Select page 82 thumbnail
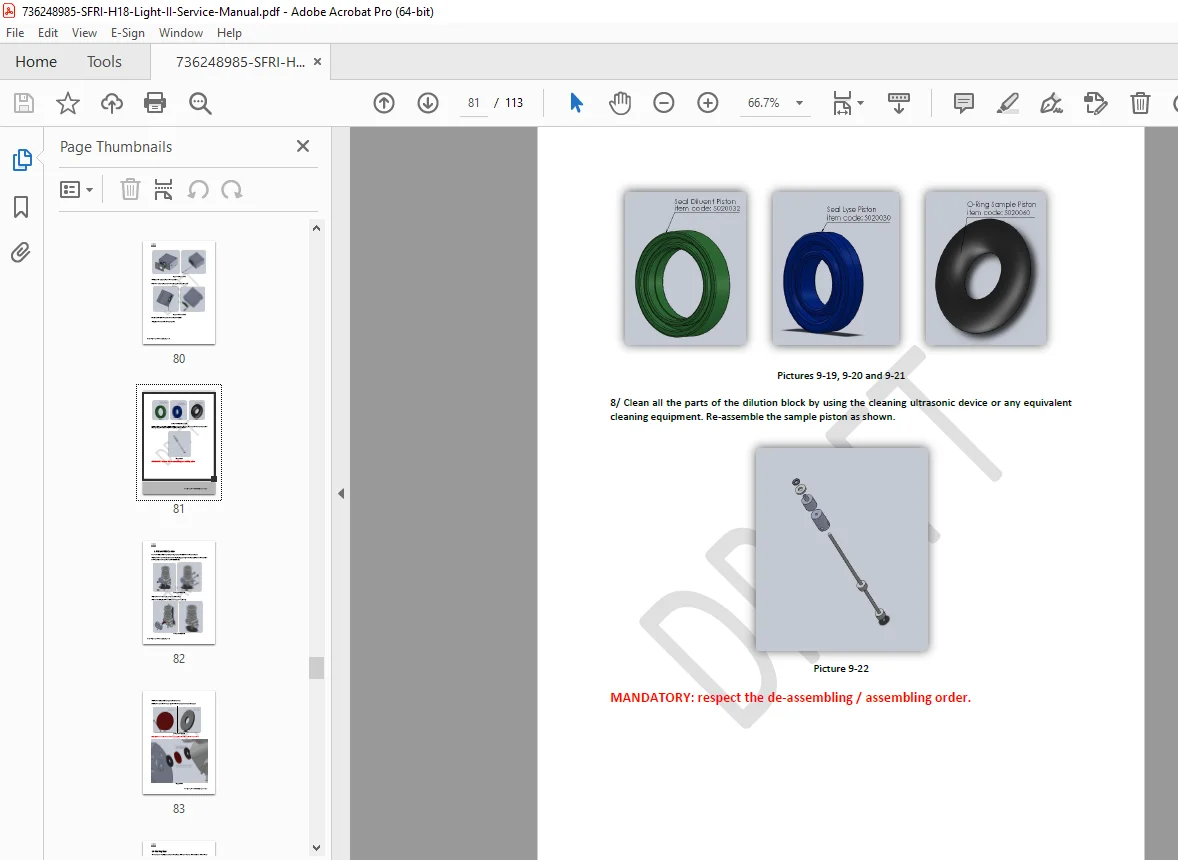Image resolution: width=1178 pixels, height=860 pixels. pyautogui.click(x=179, y=593)
